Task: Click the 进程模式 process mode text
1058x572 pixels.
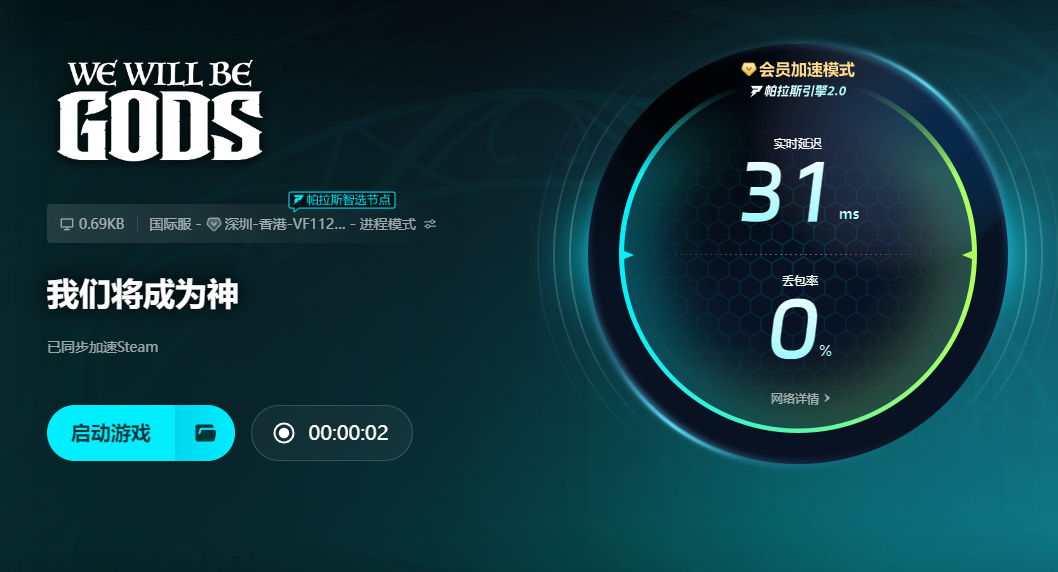Action: [x=387, y=224]
